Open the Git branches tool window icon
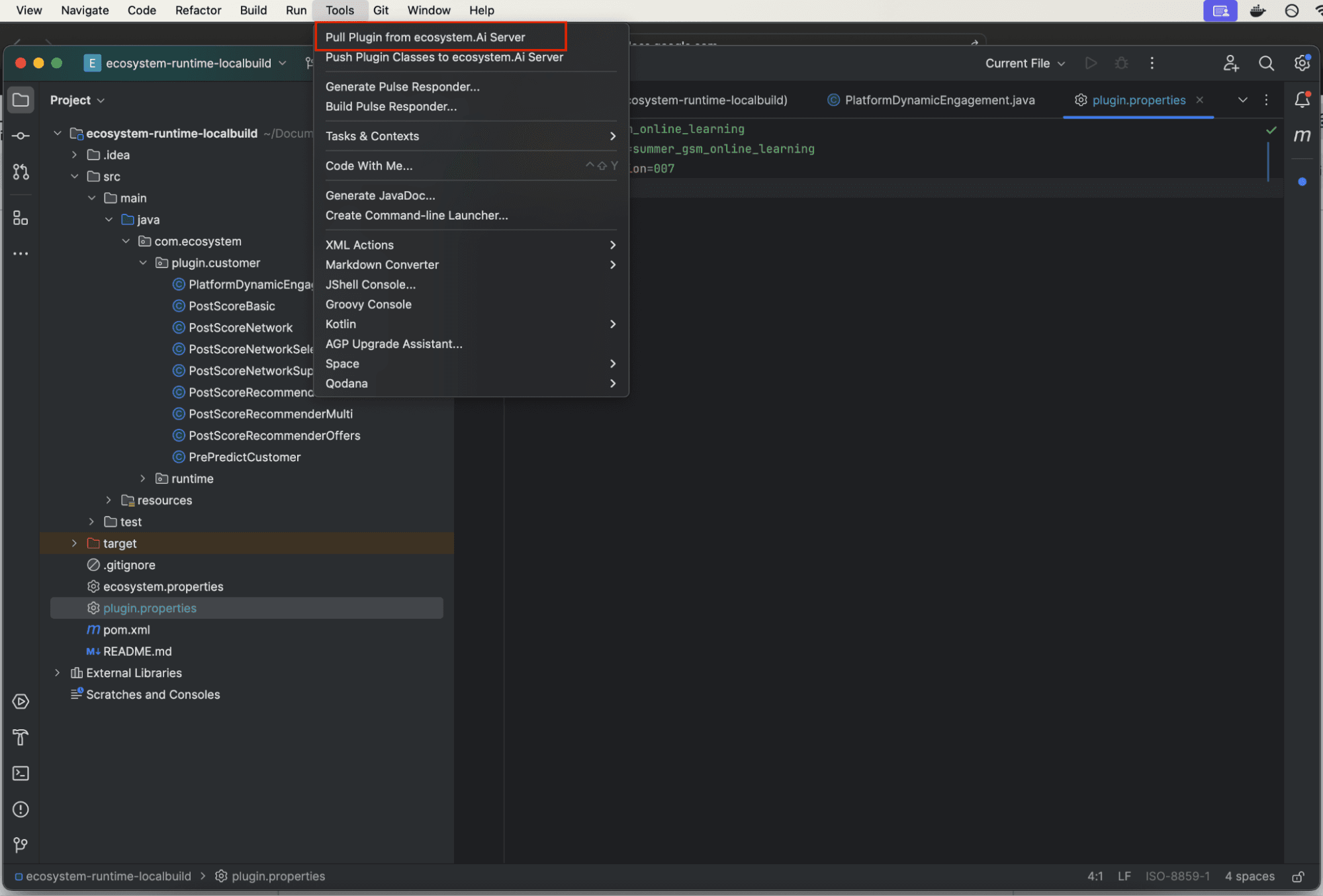This screenshot has height=896, width=1323. point(21,845)
